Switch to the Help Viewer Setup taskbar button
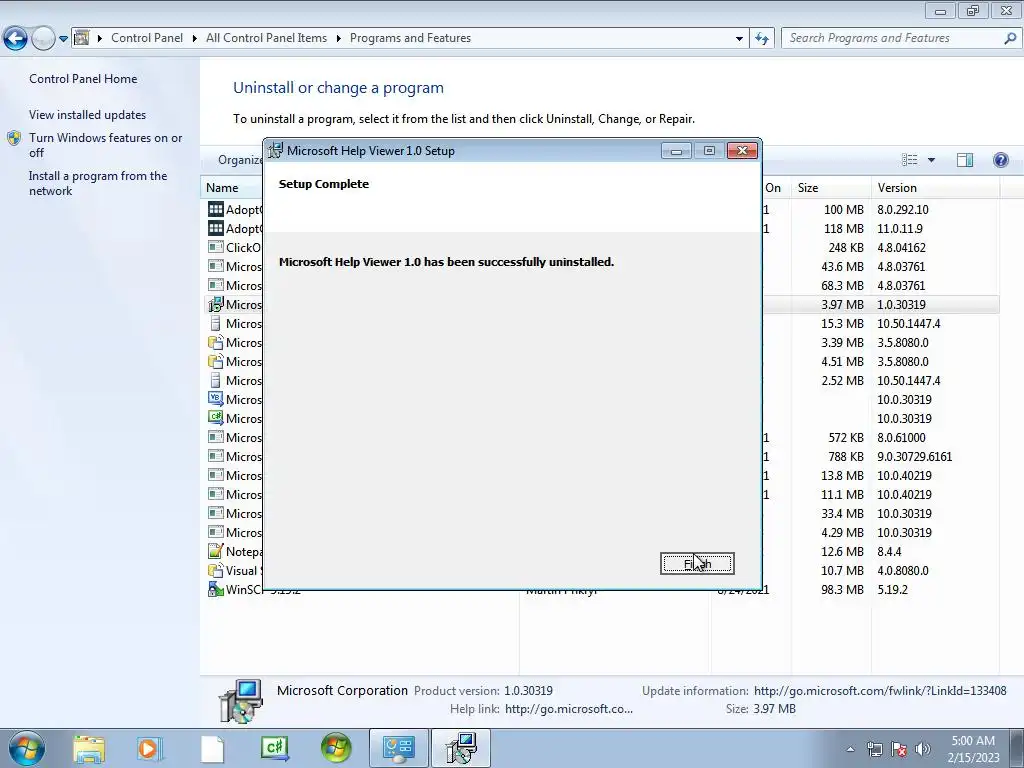Screen dimensions: 1024x768 tap(460, 748)
